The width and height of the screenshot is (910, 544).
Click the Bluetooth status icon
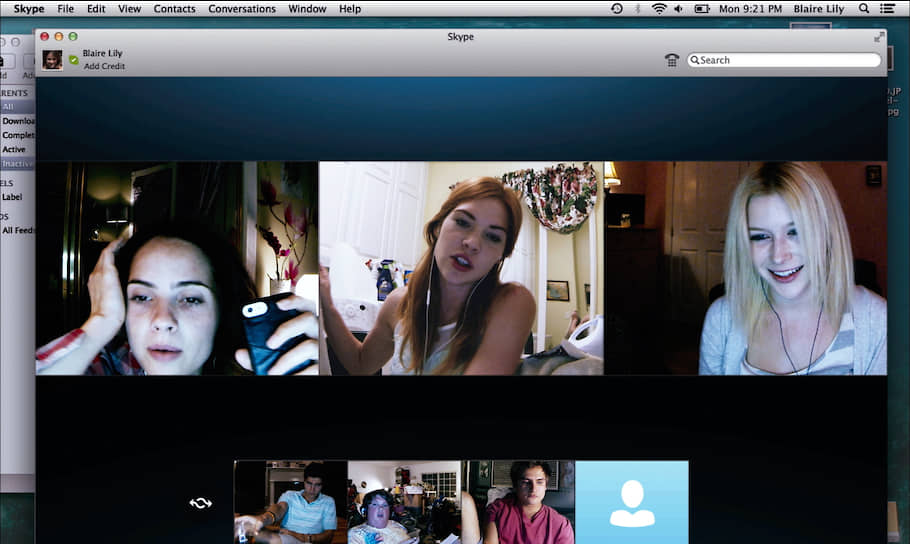pos(638,9)
